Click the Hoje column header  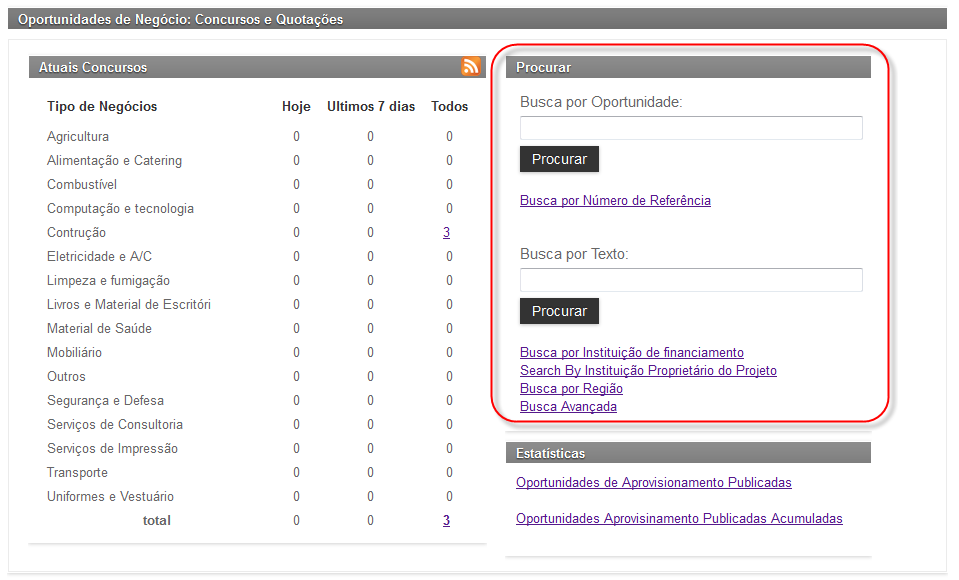point(296,107)
